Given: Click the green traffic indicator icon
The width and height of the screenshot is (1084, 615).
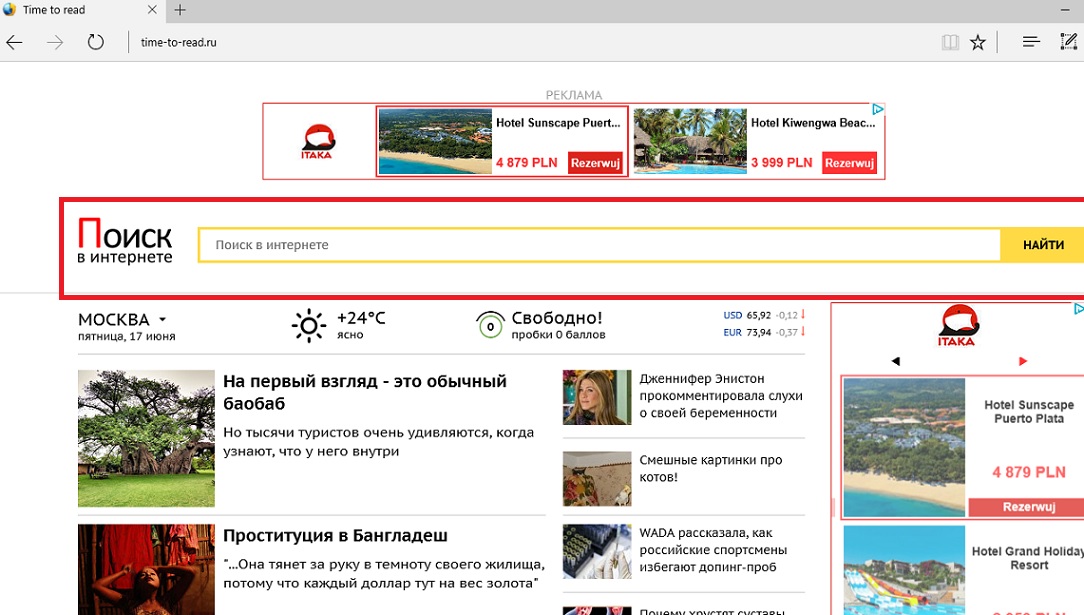Looking at the screenshot, I should coord(489,324).
